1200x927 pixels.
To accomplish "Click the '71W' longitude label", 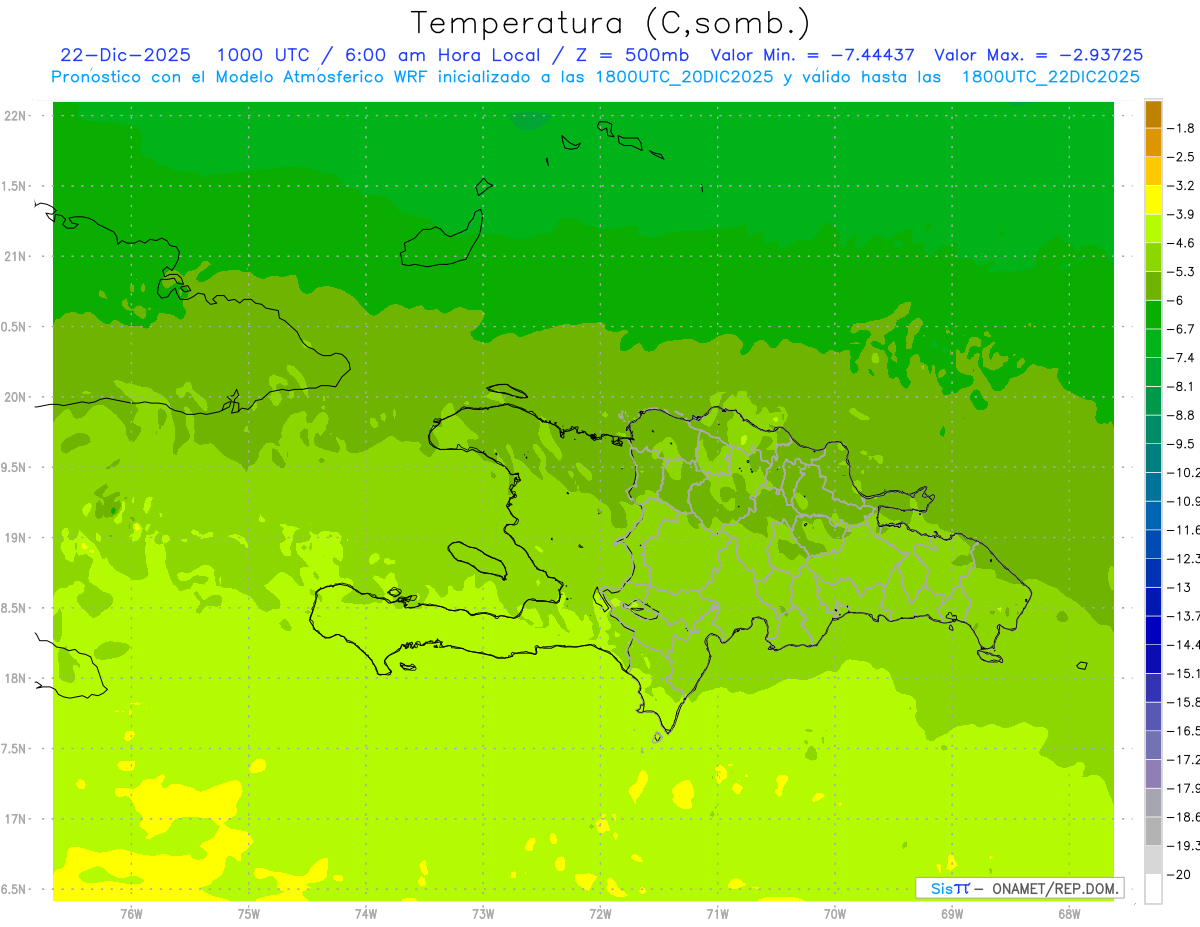I will [717, 913].
